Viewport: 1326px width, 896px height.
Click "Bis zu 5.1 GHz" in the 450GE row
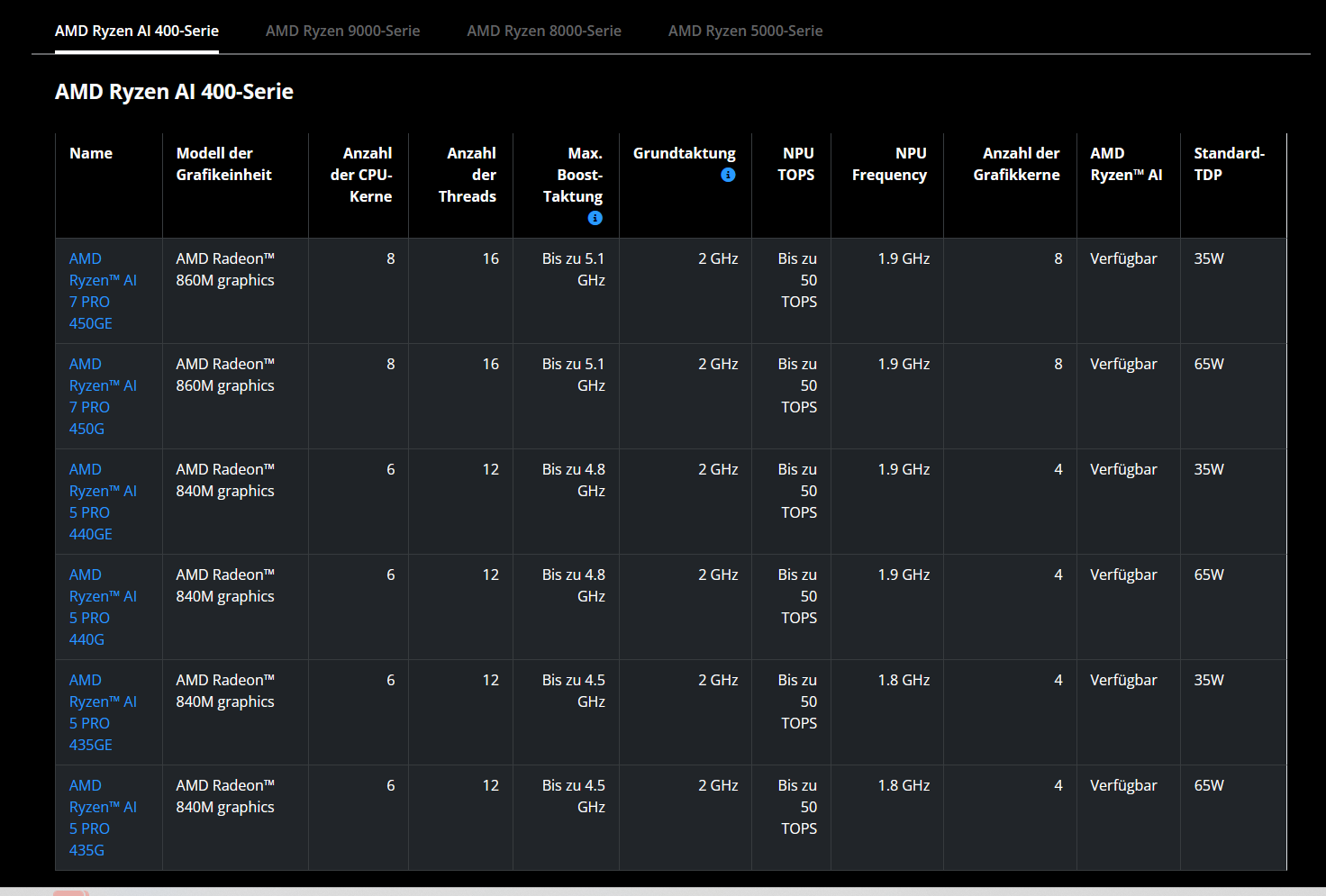(x=574, y=269)
